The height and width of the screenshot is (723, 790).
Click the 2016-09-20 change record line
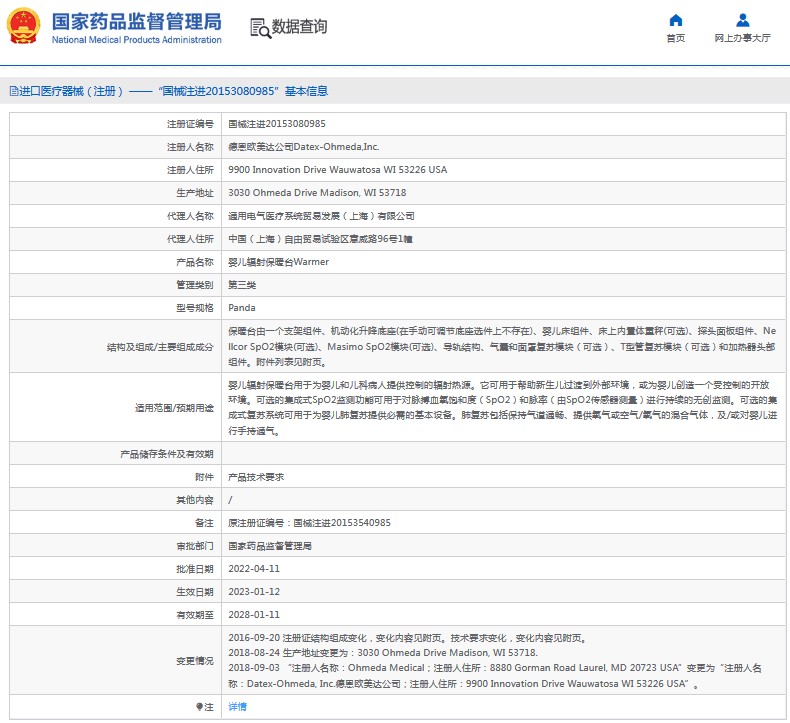(x=408, y=638)
